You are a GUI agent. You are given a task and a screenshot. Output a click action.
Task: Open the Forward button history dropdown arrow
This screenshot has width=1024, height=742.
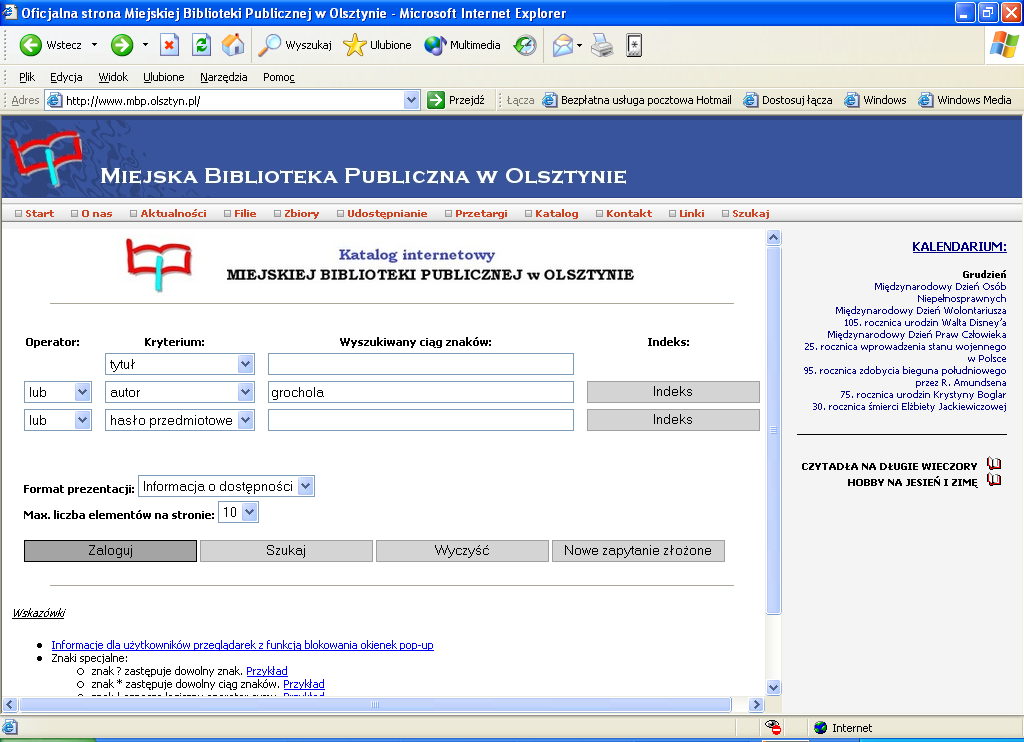click(x=145, y=45)
